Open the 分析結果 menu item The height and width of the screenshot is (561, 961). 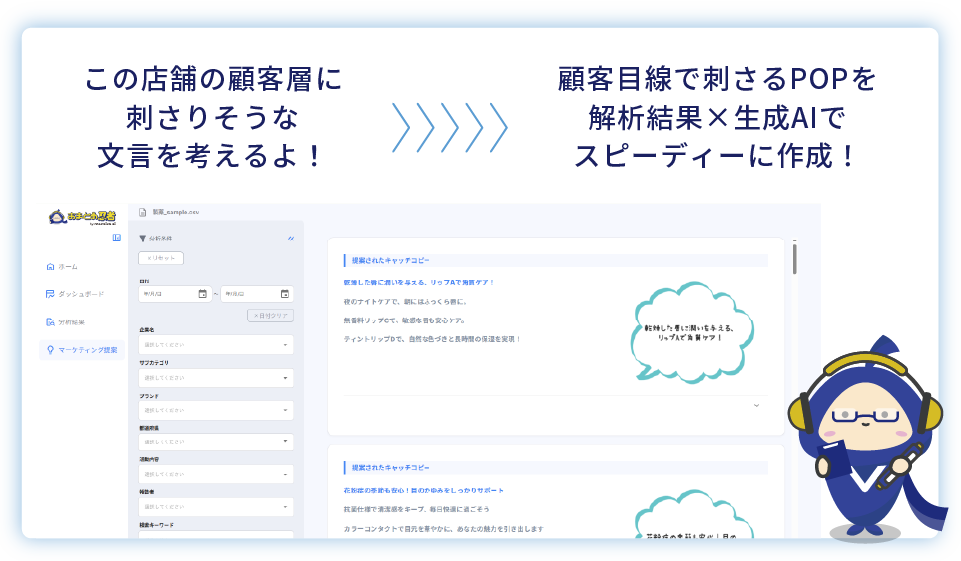(66, 322)
